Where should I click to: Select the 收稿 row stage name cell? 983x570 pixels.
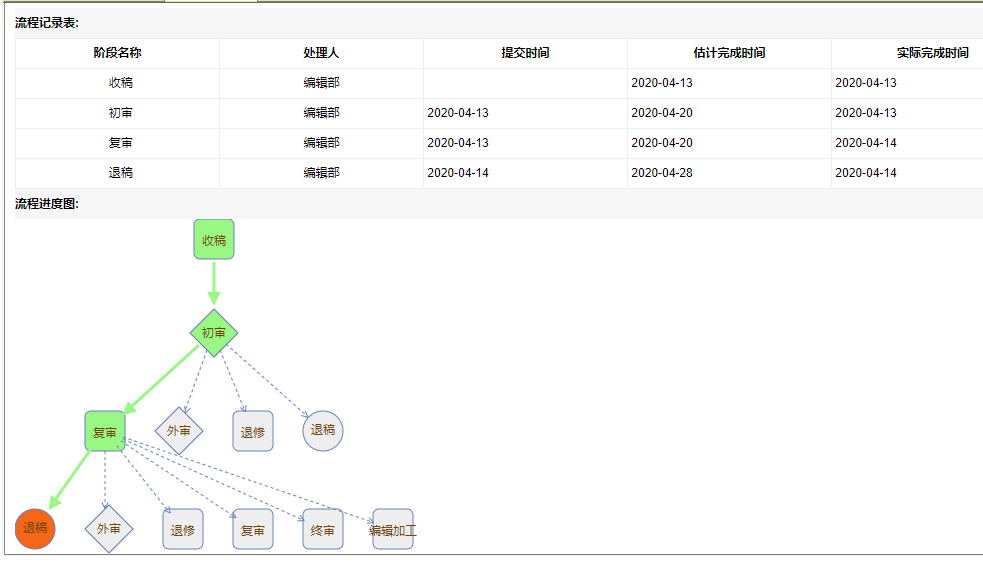(x=117, y=83)
